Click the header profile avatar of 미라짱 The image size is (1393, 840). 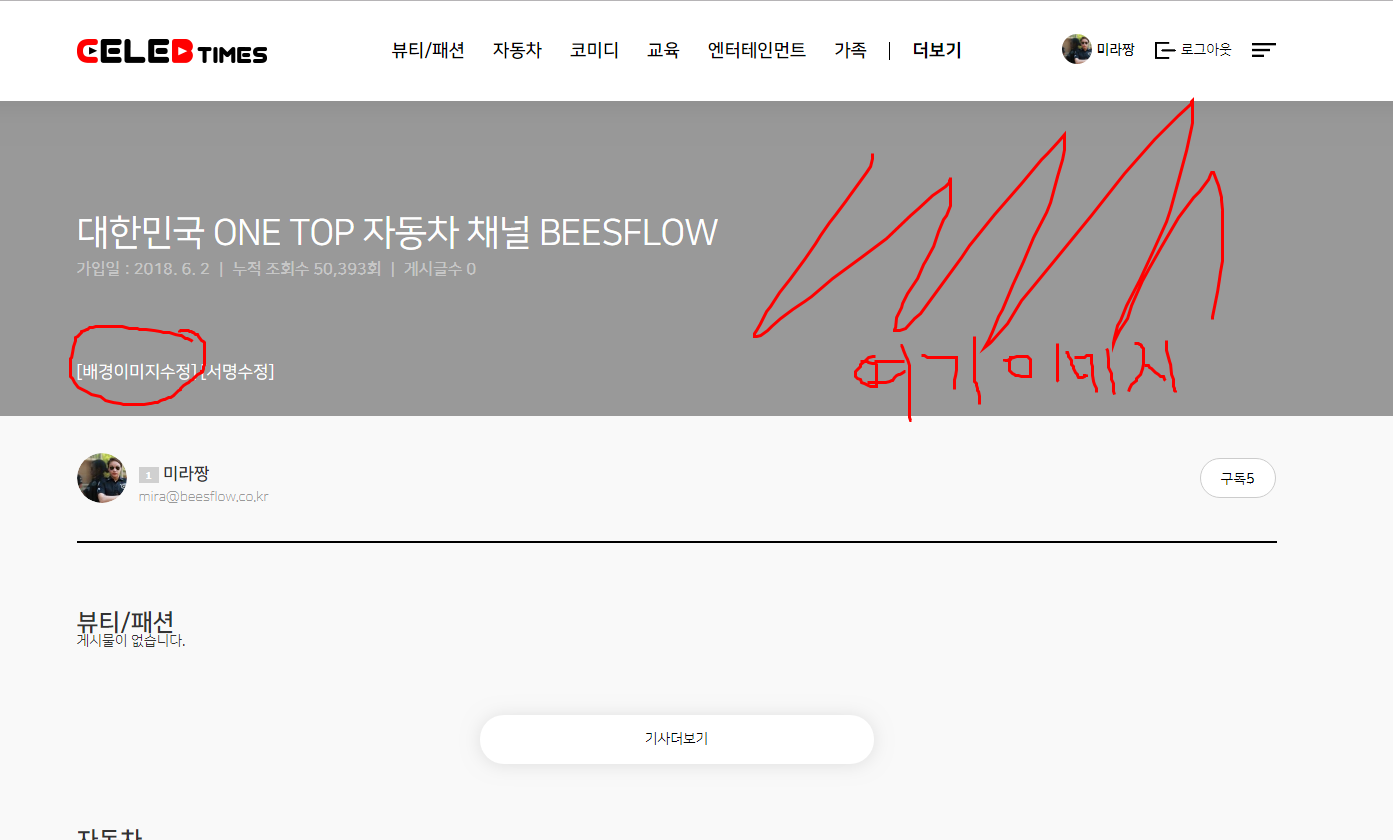click(x=1077, y=49)
